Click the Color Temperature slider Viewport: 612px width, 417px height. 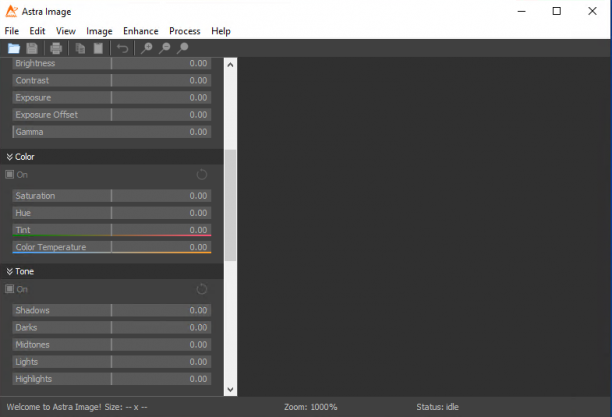112,247
